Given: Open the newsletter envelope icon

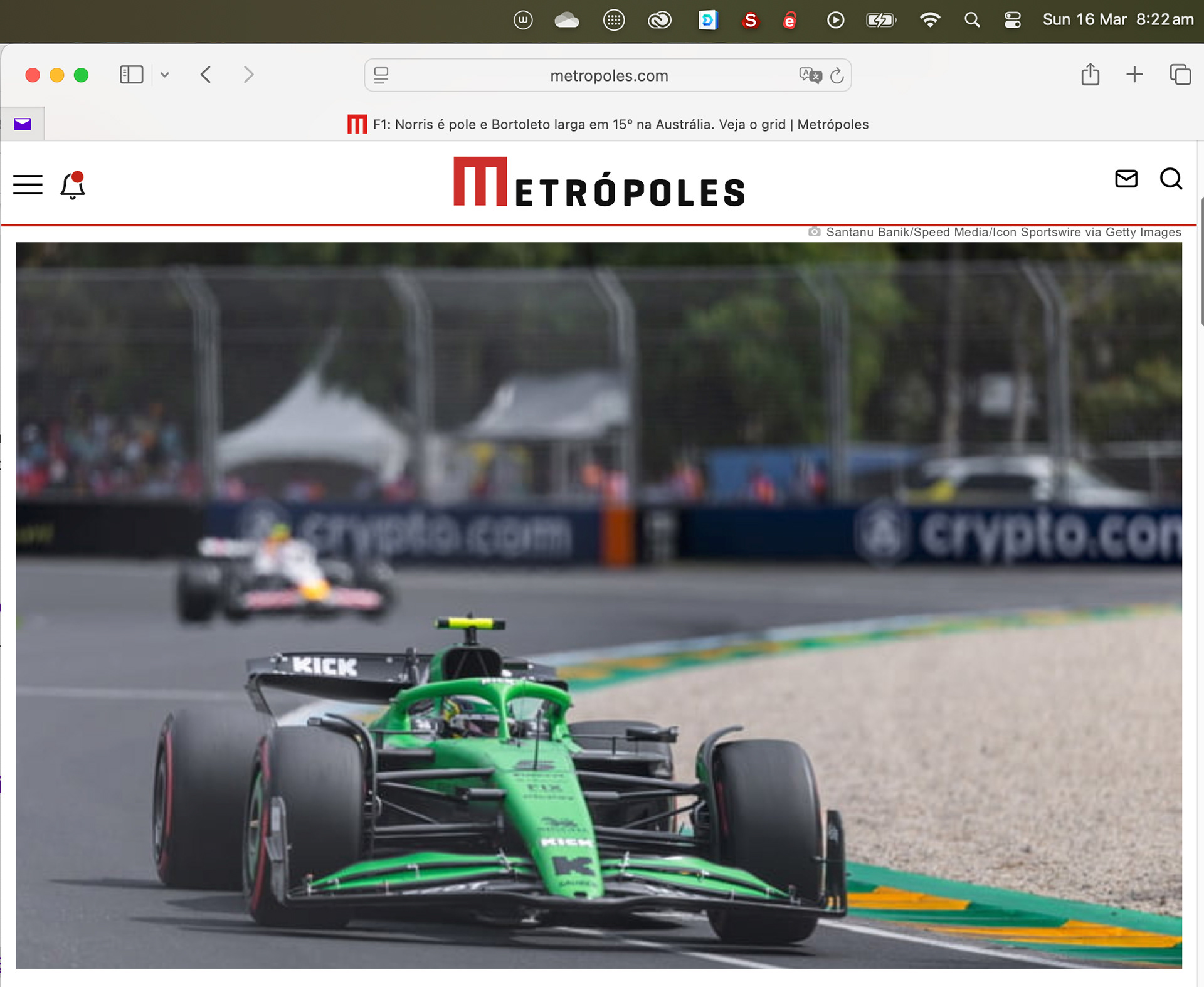Looking at the screenshot, I should [x=1126, y=179].
